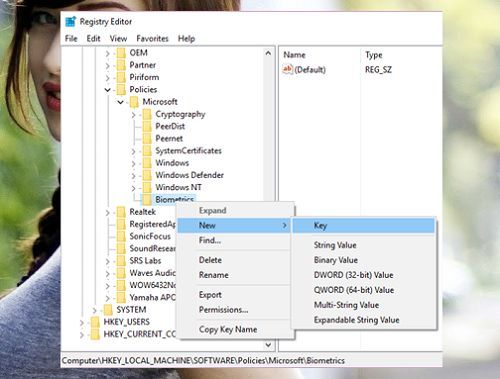Image resolution: width=500 pixels, height=379 pixels.
Task: Expand the Partner key
Action: tap(107, 66)
